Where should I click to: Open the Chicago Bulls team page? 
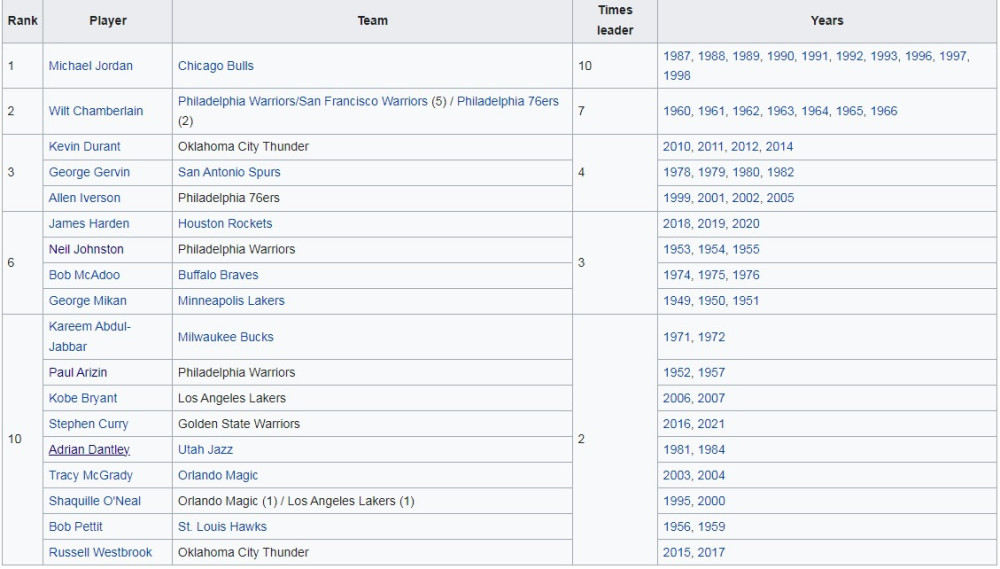click(215, 66)
